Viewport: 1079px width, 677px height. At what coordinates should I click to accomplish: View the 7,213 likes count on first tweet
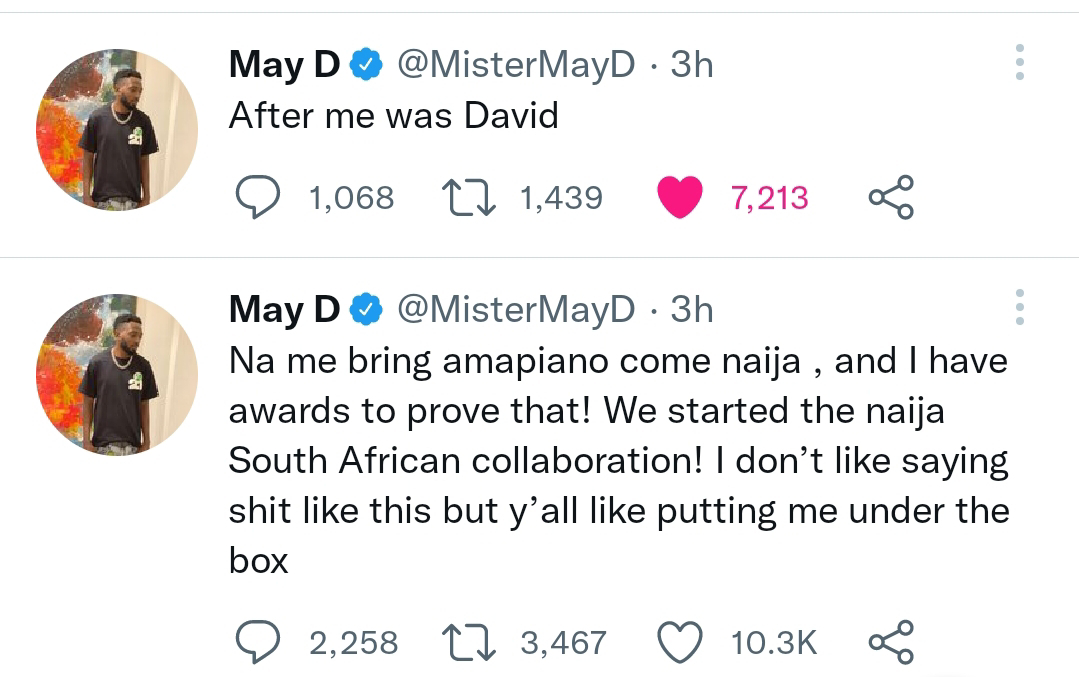pyautogui.click(x=769, y=198)
